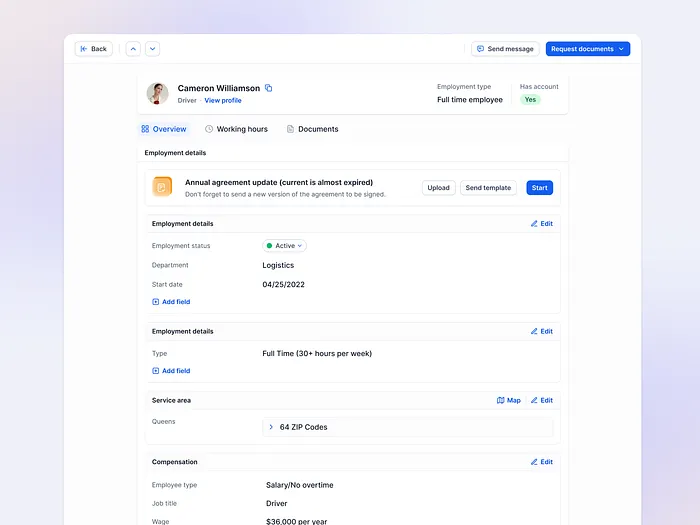This screenshot has width=700, height=525.
Task: Edit Service area using the pencil icon
Action: pos(534,400)
